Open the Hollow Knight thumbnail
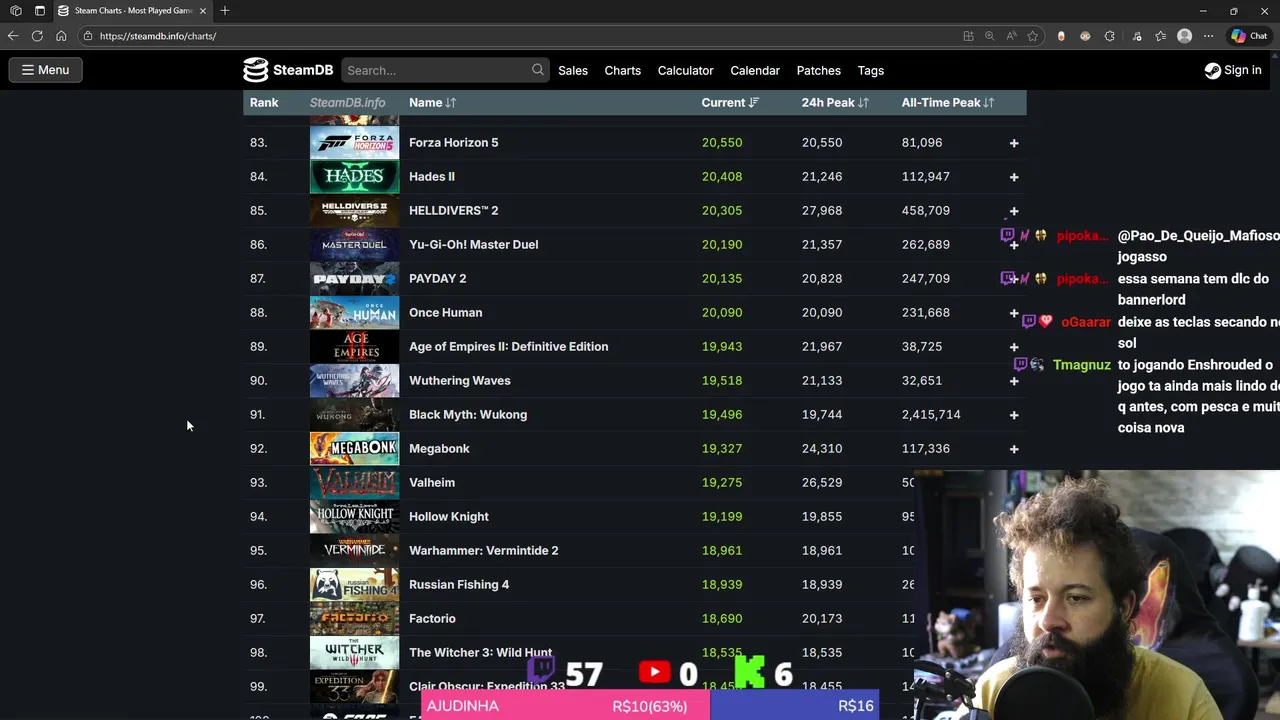This screenshot has width=1280, height=720. click(x=354, y=516)
